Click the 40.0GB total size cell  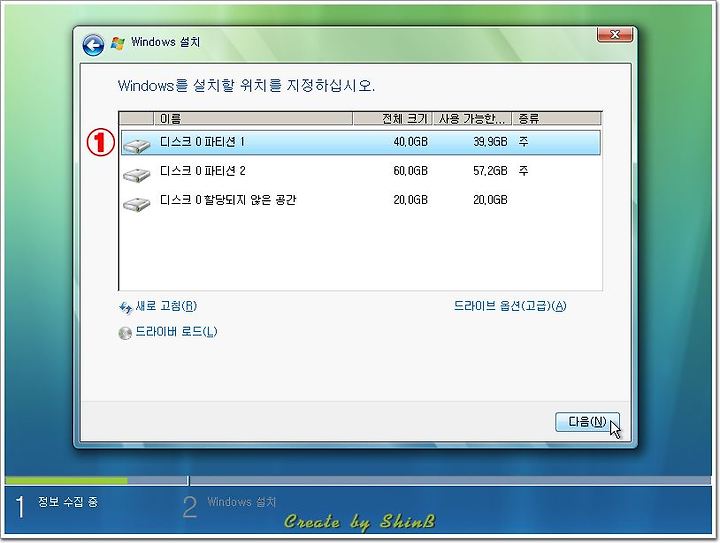[411, 142]
